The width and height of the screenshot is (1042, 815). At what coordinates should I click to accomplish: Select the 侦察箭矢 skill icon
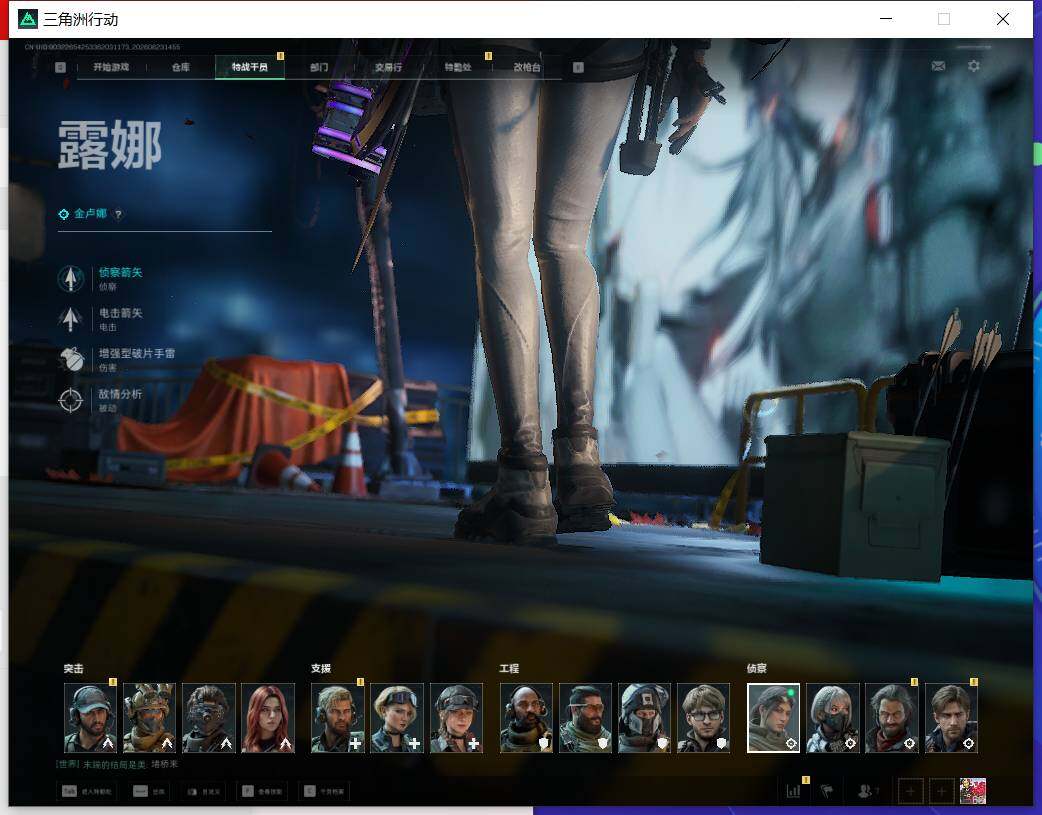coord(70,279)
